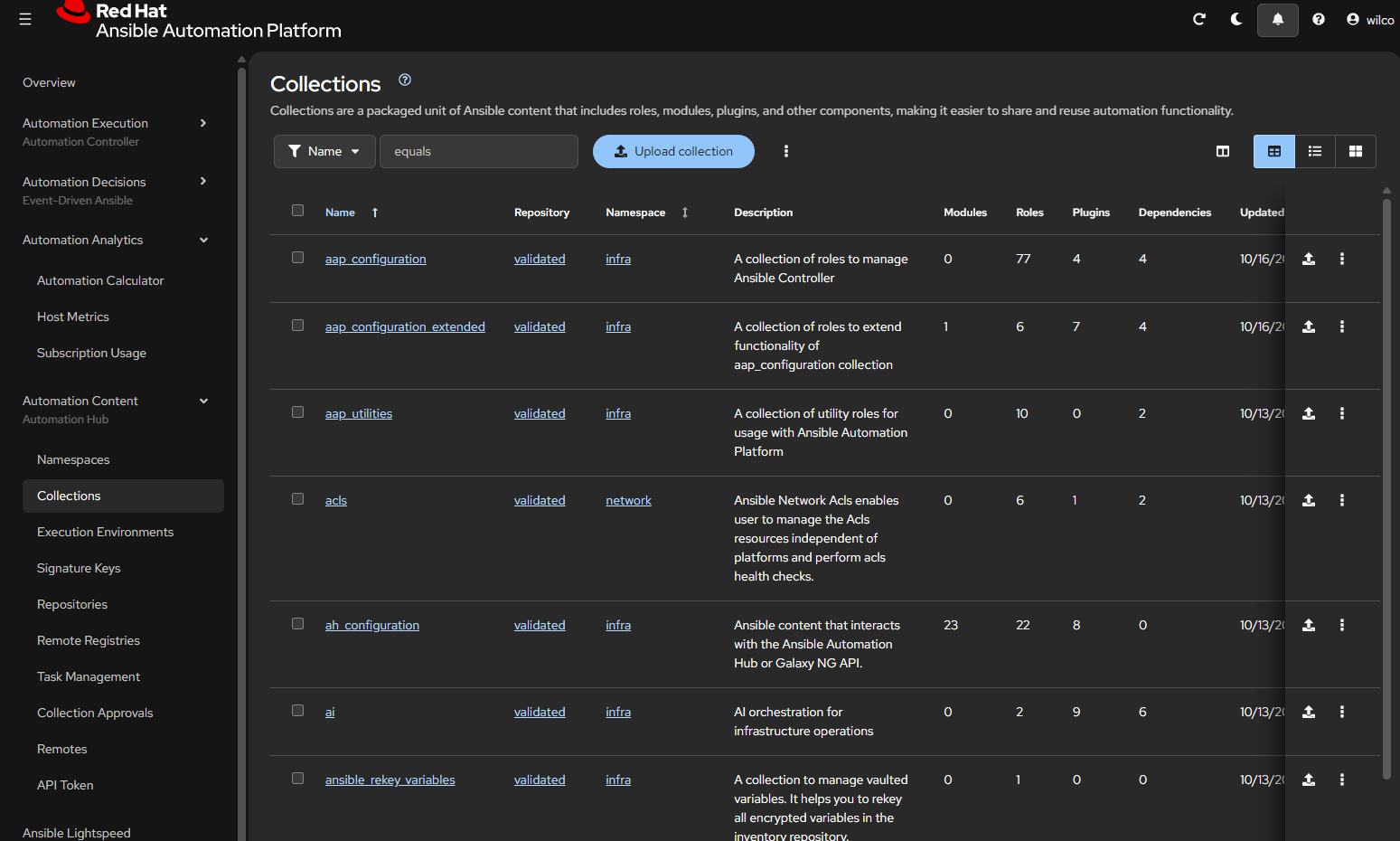
Task: Switch to list view layout
Action: [x=1315, y=151]
